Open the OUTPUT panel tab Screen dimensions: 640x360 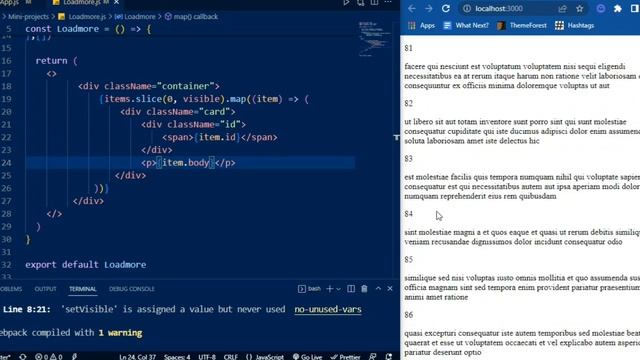click(x=45, y=289)
